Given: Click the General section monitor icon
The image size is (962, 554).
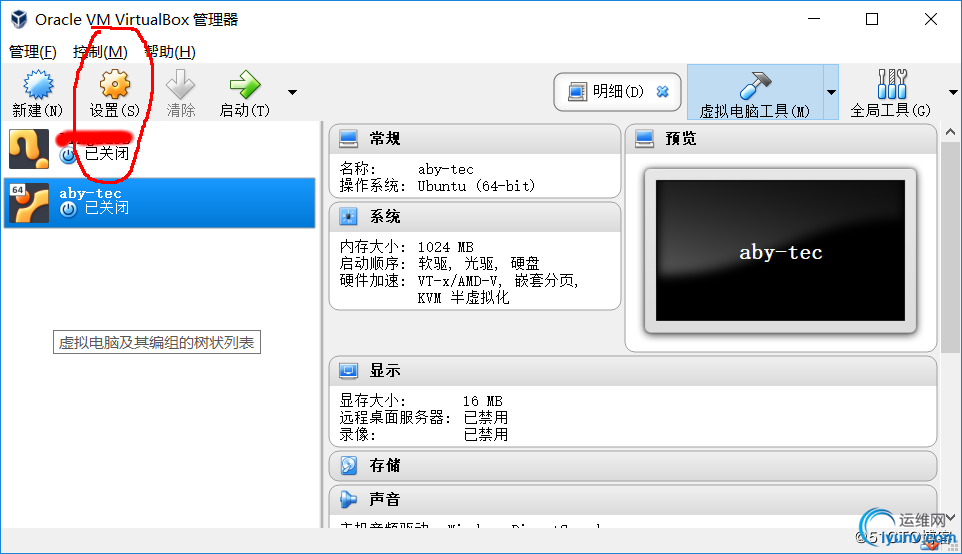Looking at the screenshot, I should [x=348, y=139].
